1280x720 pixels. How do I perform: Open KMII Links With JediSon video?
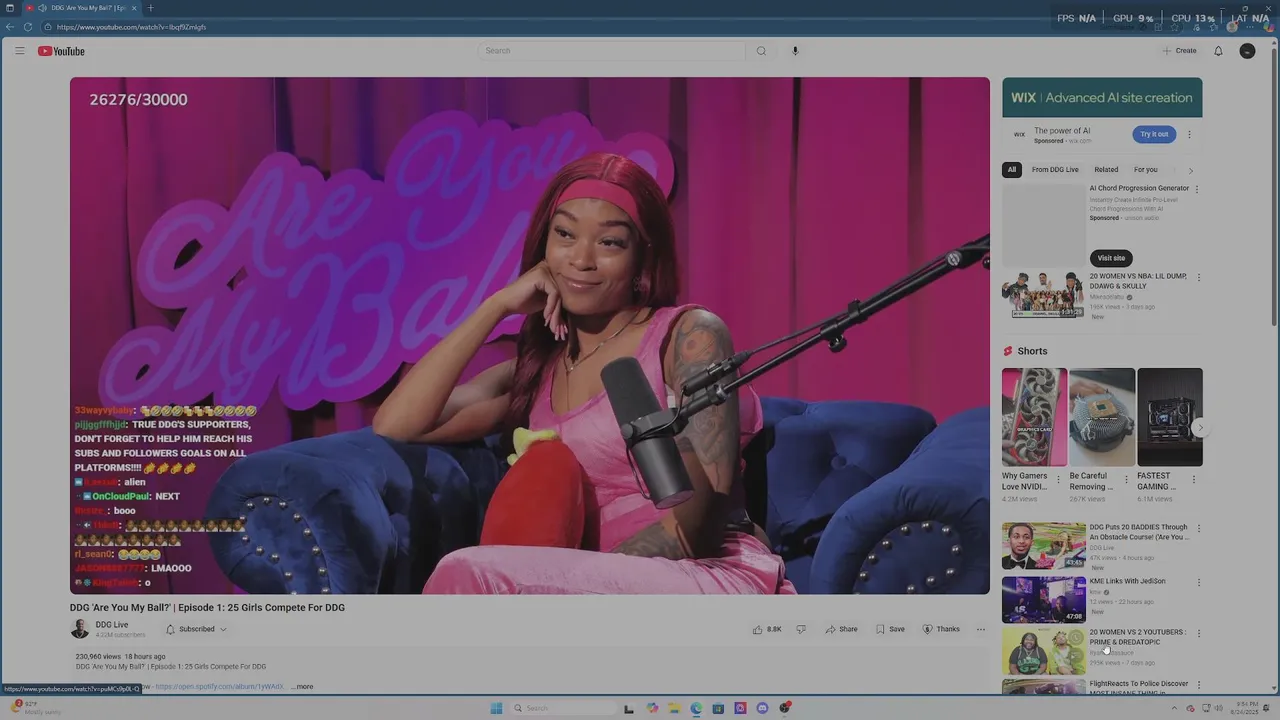(1043, 599)
